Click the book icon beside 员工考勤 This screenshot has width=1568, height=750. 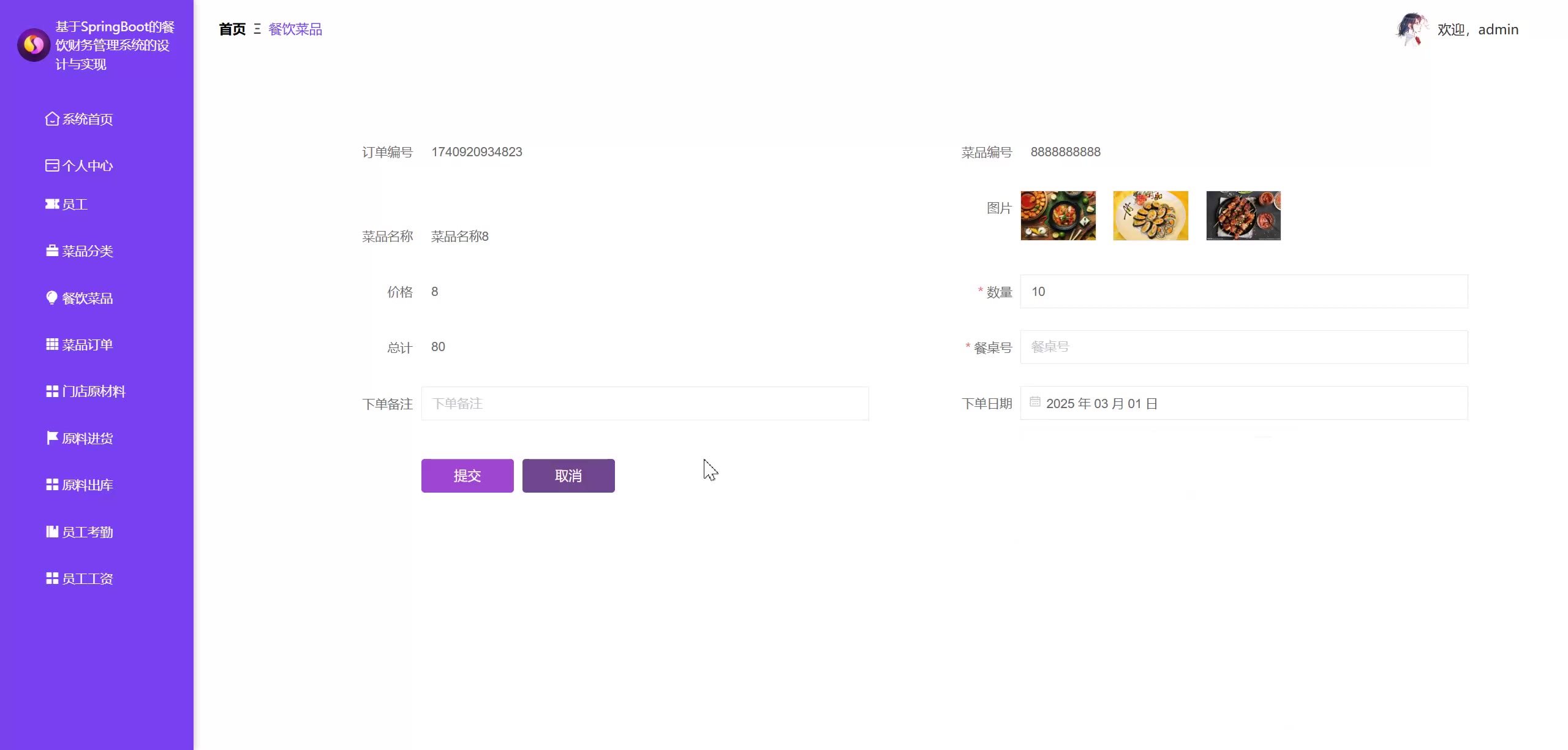52,532
